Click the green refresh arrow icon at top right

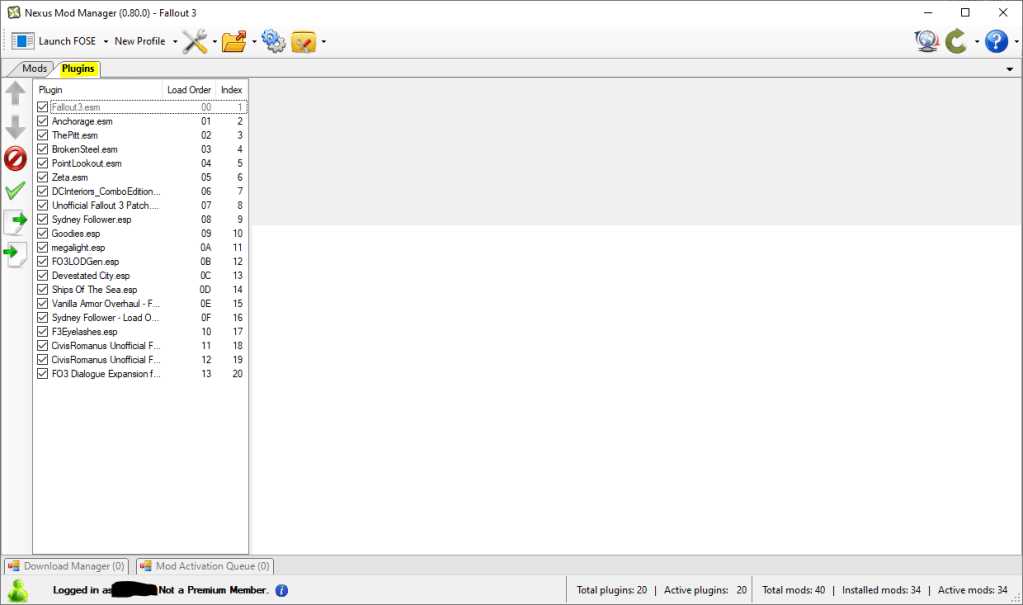pos(956,41)
